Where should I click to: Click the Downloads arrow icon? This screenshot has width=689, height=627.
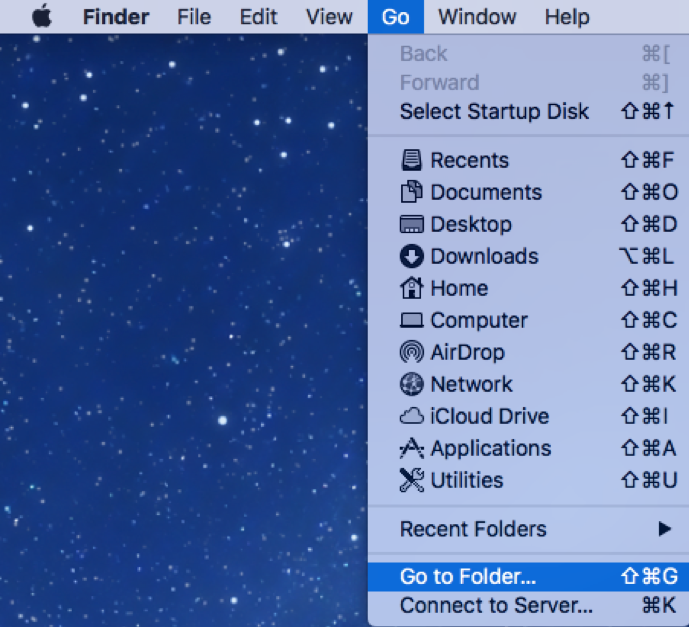click(x=411, y=256)
